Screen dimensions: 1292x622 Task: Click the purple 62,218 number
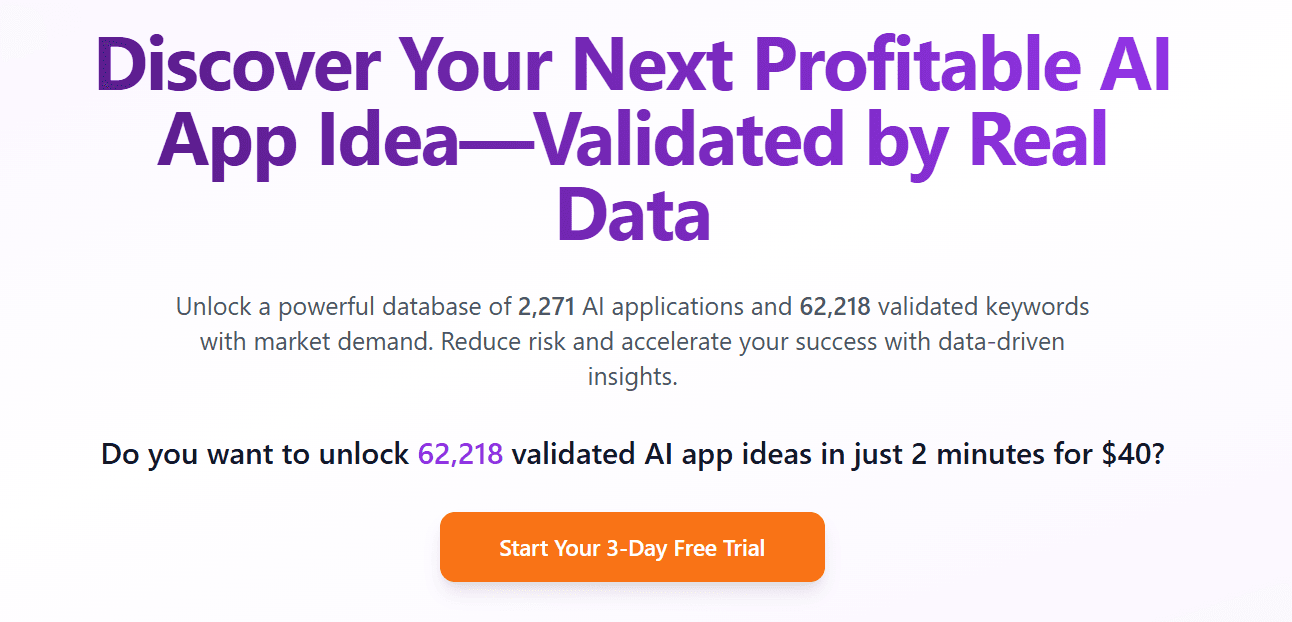(460, 454)
